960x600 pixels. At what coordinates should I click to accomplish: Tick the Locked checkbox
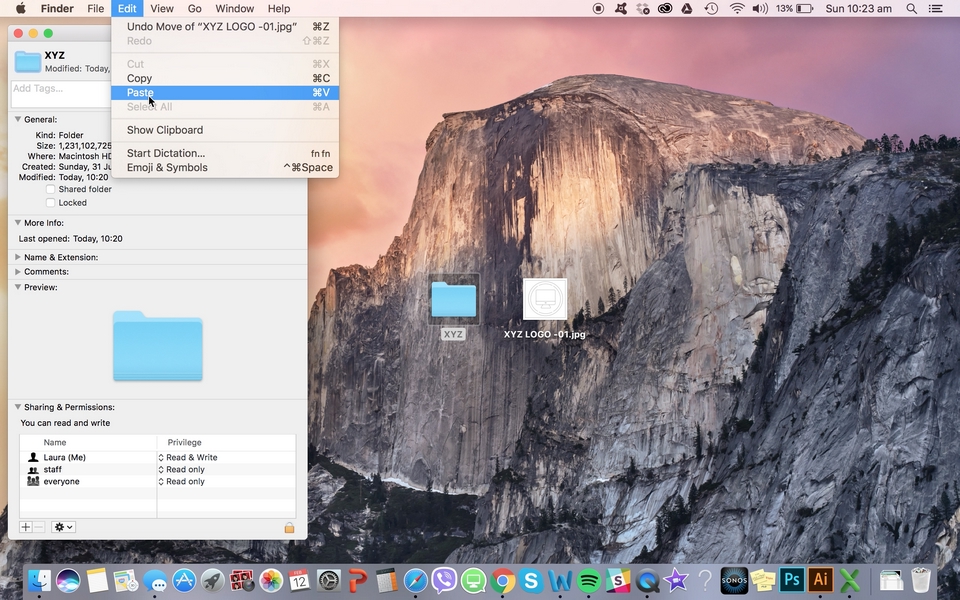pos(51,203)
